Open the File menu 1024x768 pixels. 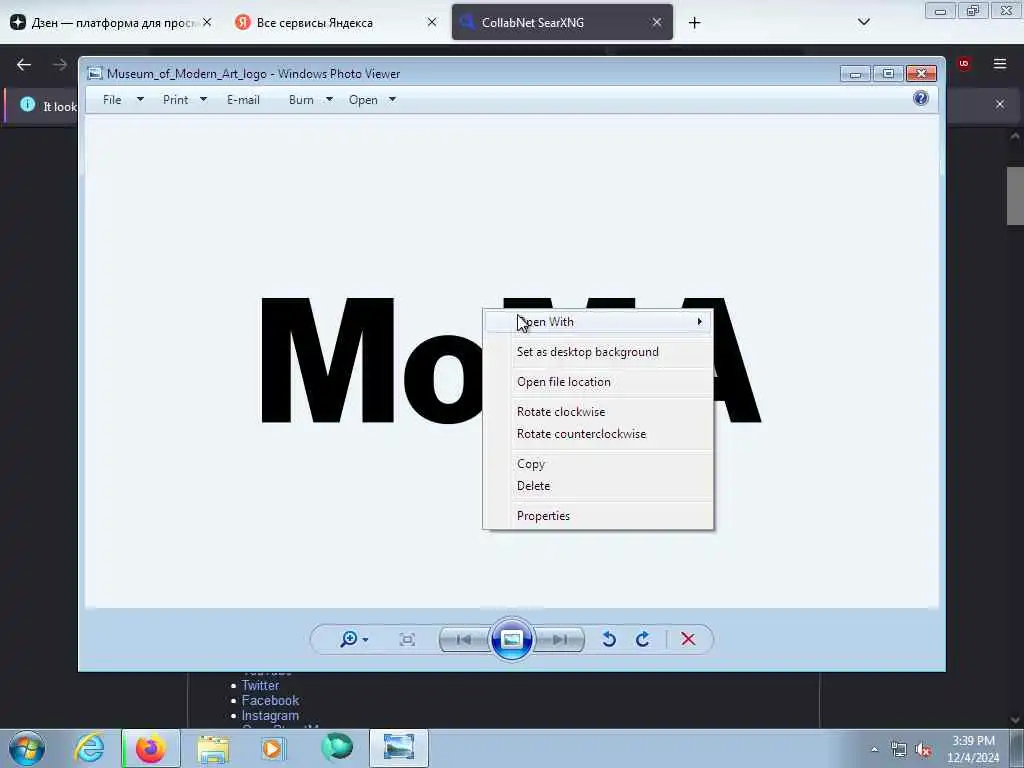(112, 99)
